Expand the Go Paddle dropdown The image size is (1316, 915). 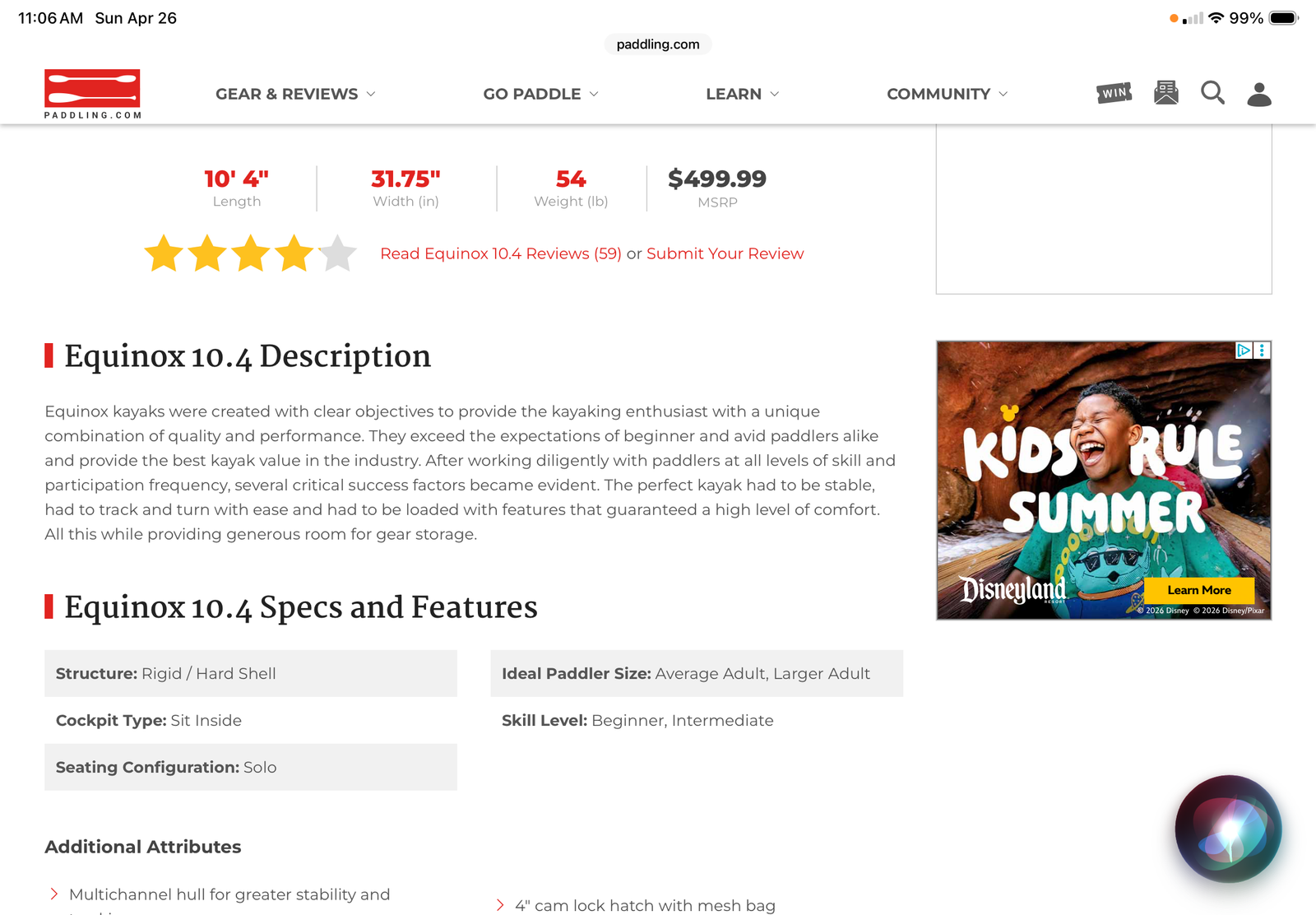point(540,94)
